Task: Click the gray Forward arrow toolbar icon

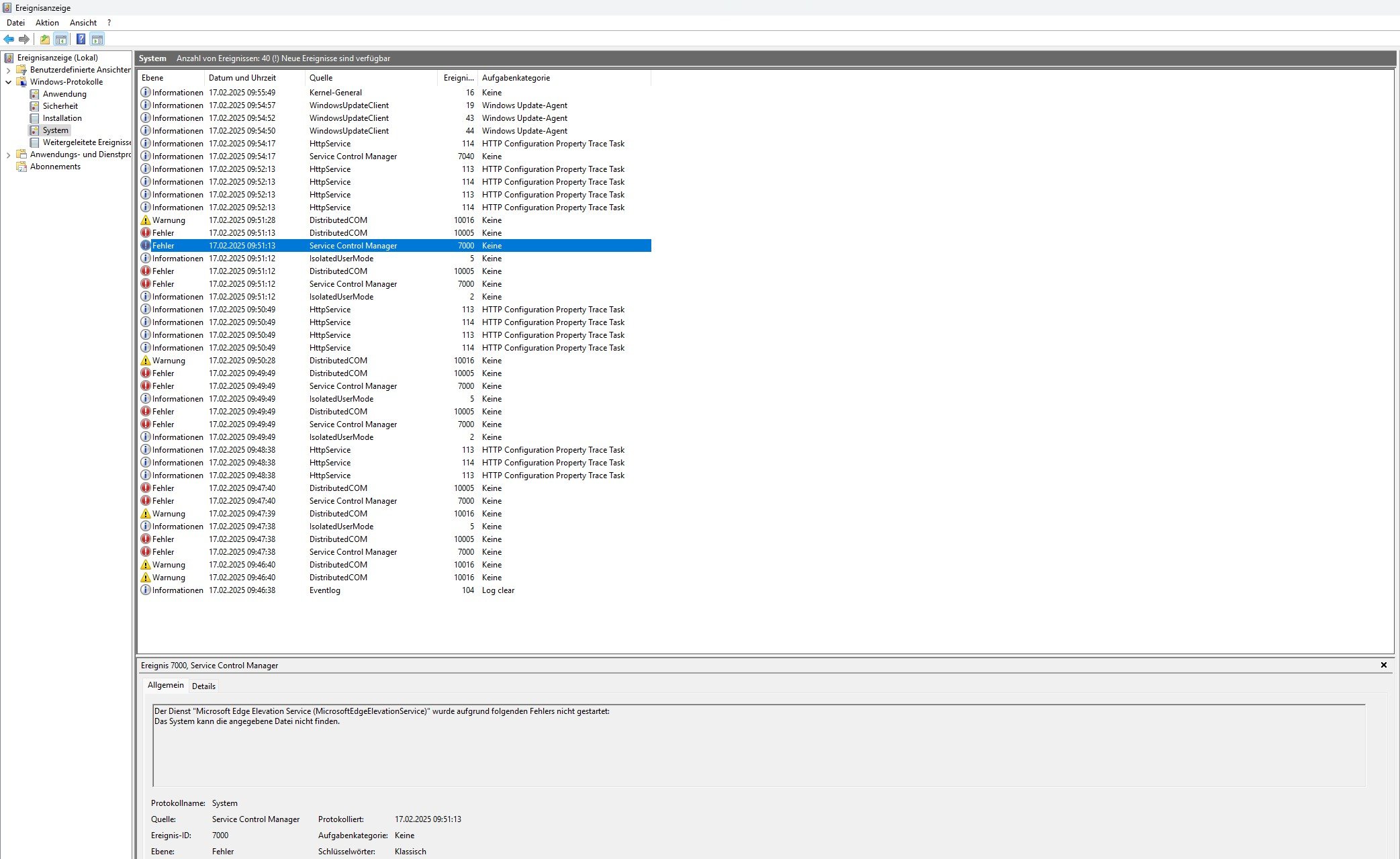Action: (24, 40)
